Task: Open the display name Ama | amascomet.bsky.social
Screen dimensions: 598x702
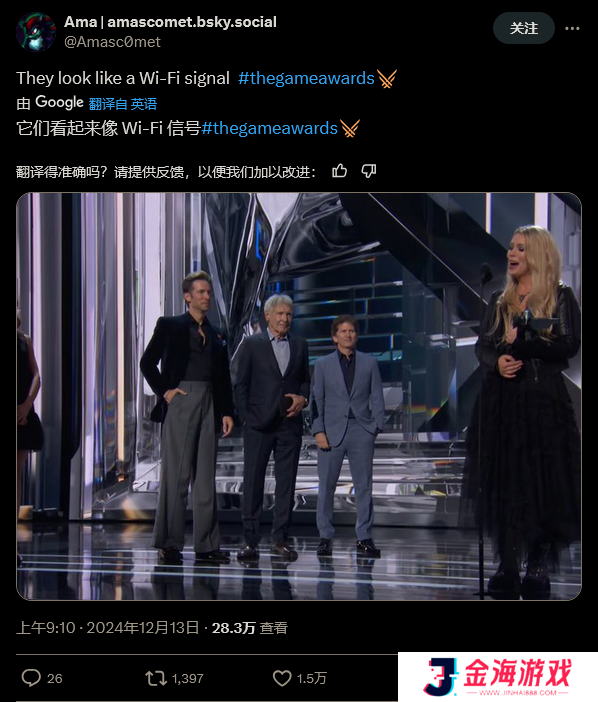Action: point(170,21)
